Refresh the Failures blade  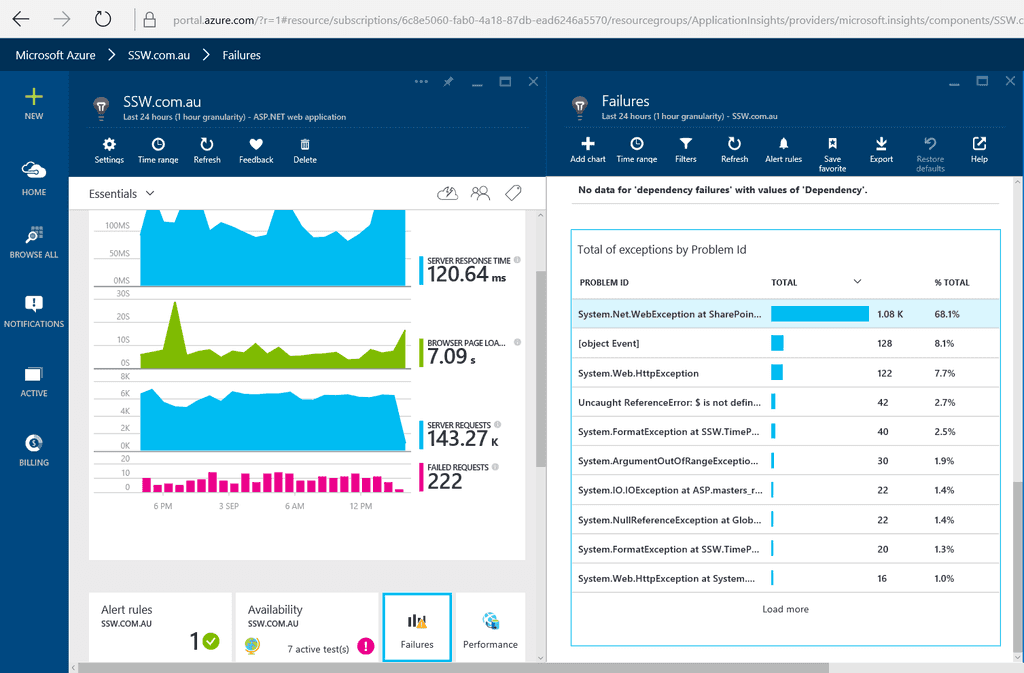click(734, 152)
